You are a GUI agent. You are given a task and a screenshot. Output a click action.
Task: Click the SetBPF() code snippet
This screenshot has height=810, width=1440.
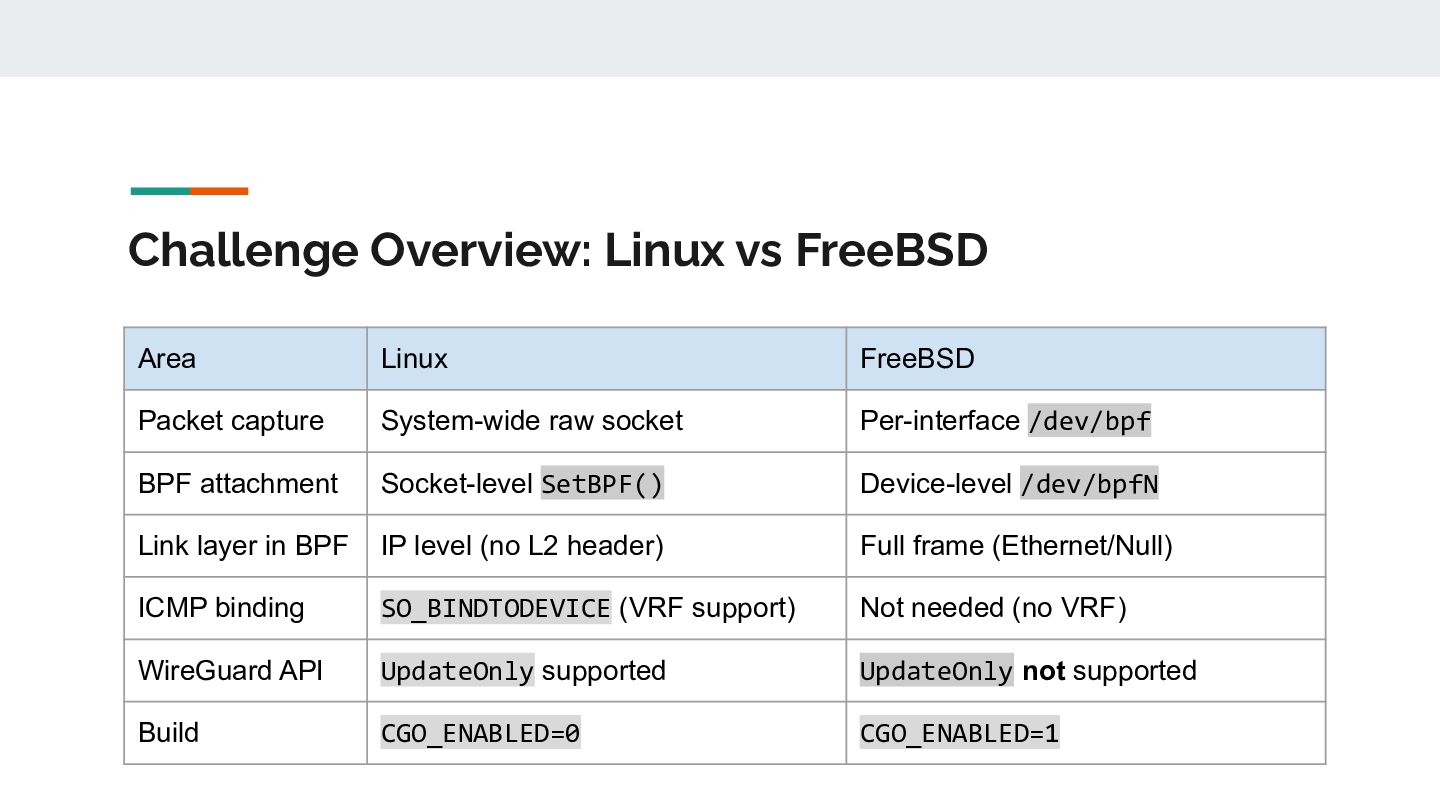pyautogui.click(x=602, y=485)
